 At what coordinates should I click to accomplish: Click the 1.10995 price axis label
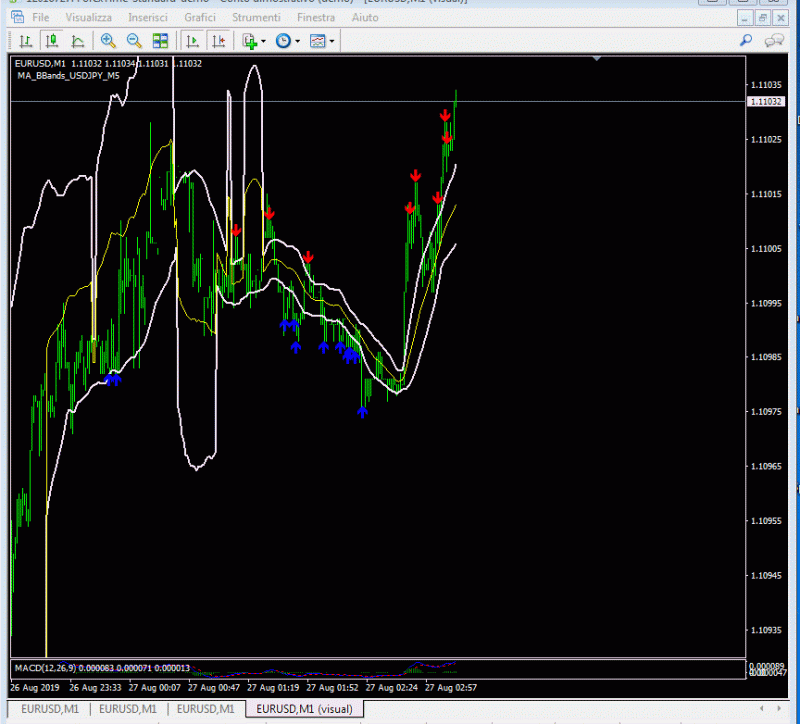tap(766, 303)
